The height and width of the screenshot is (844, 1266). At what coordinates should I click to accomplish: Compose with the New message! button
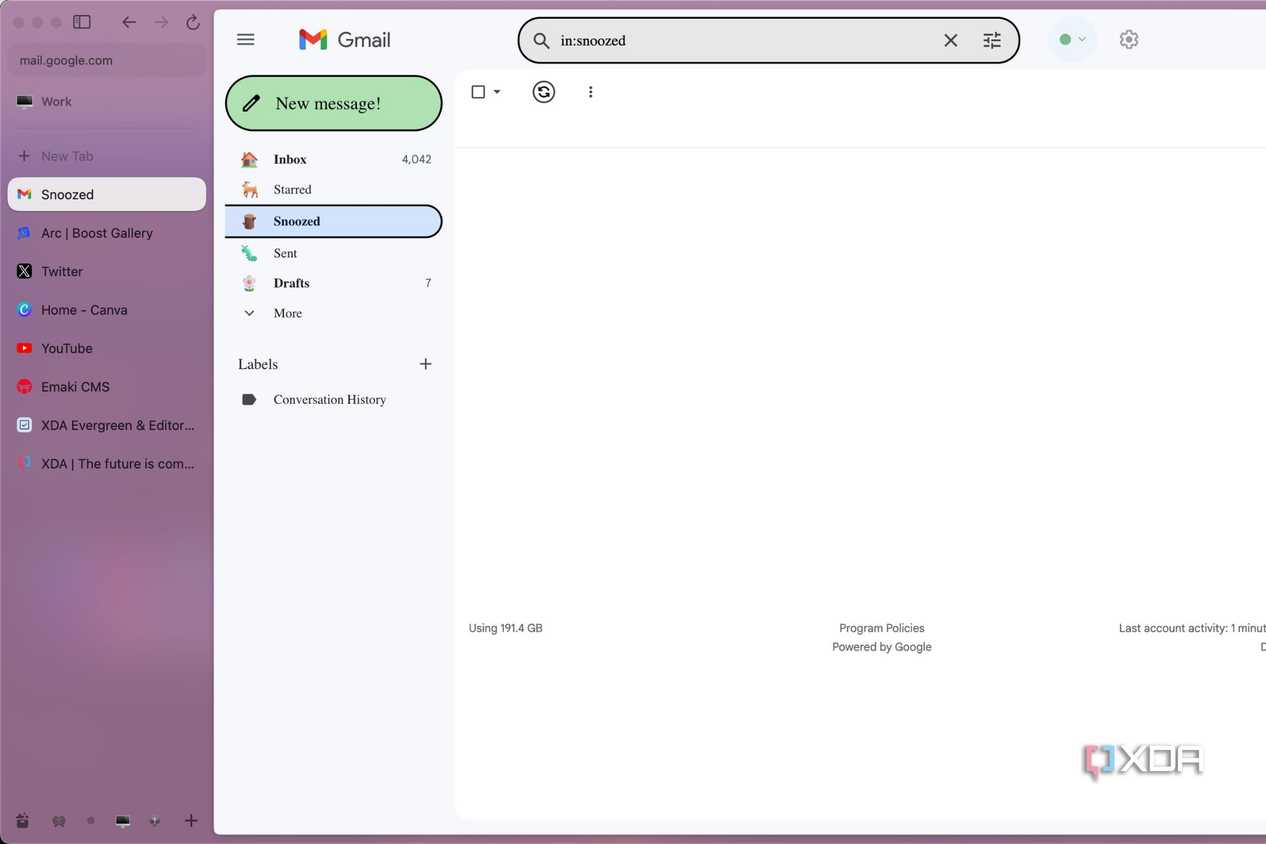[x=334, y=103]
